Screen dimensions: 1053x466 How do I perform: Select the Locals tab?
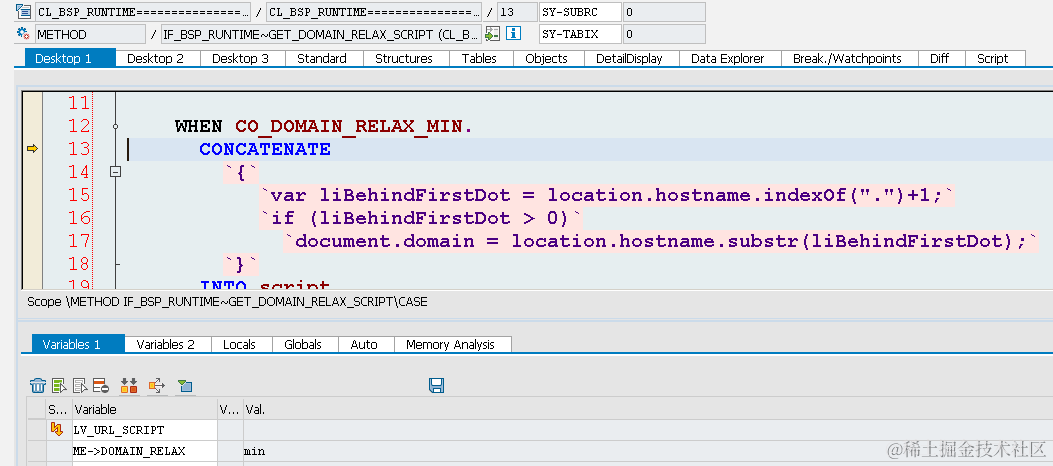tap(242, 344)
